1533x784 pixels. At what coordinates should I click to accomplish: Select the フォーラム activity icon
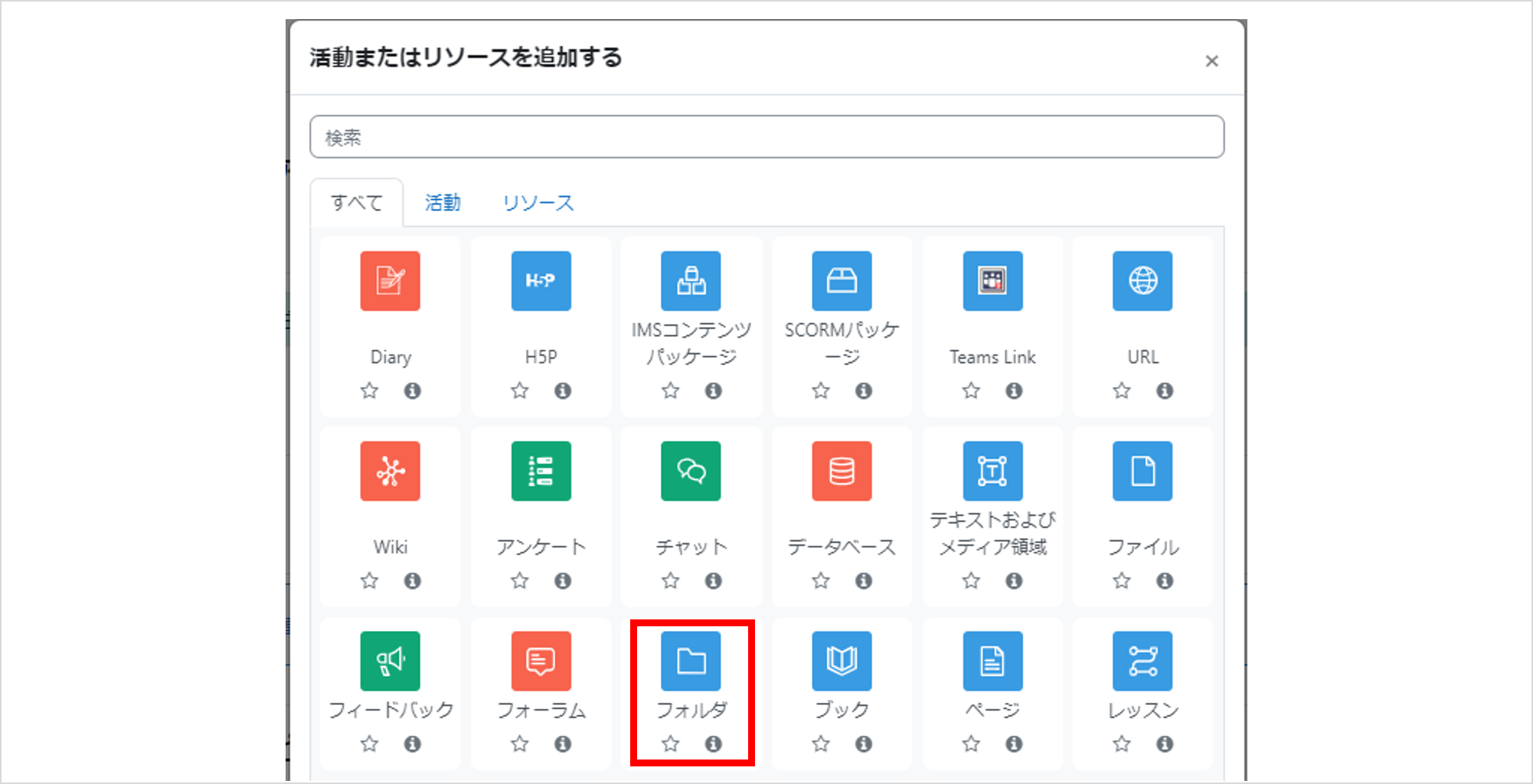pyautogui.click(x=541, y=661)
